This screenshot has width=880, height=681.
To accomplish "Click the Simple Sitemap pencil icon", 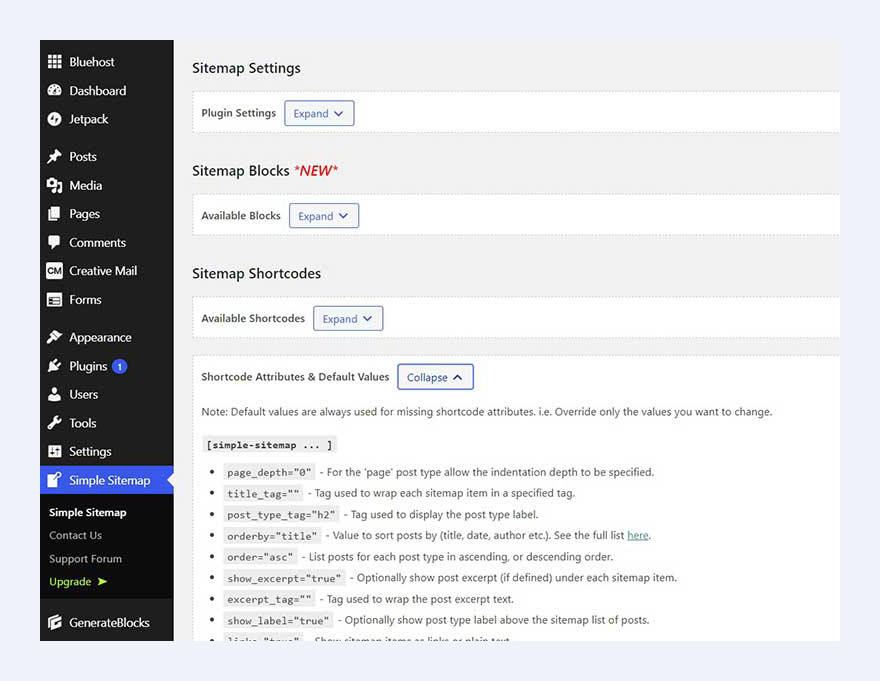I will [54, 480].
